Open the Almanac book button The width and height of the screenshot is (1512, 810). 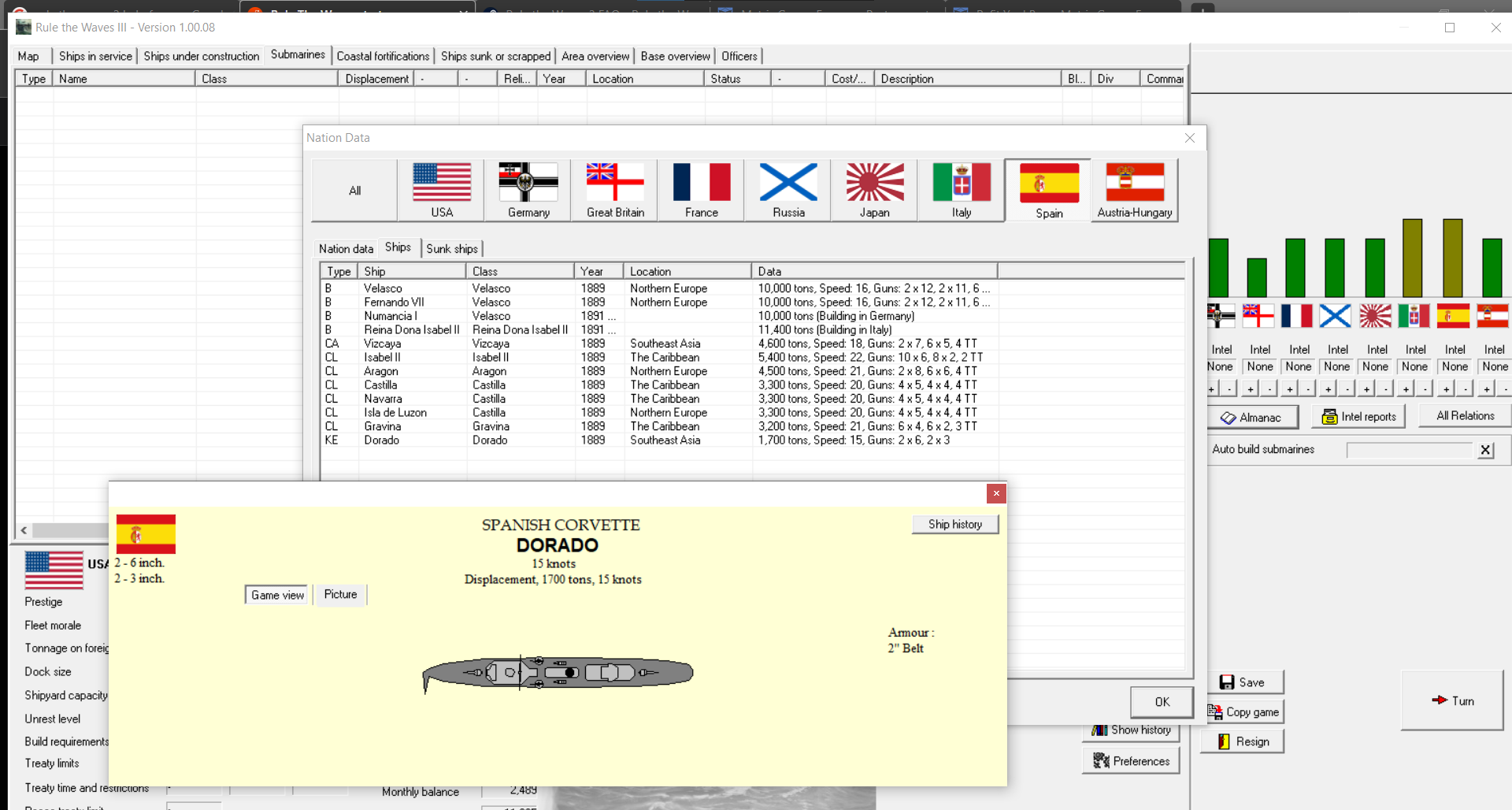tap(1252, 417)
